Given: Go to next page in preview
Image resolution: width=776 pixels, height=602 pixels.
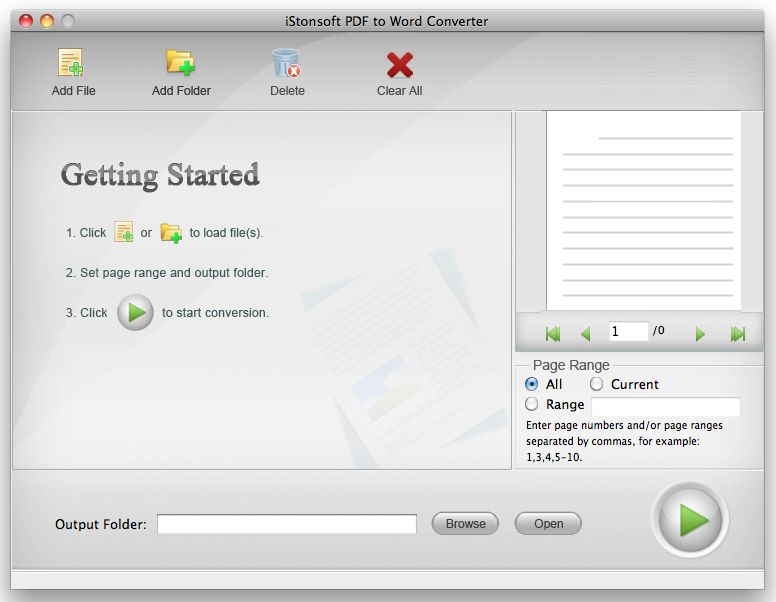Looking at the screenshot, I should (700, 334).
